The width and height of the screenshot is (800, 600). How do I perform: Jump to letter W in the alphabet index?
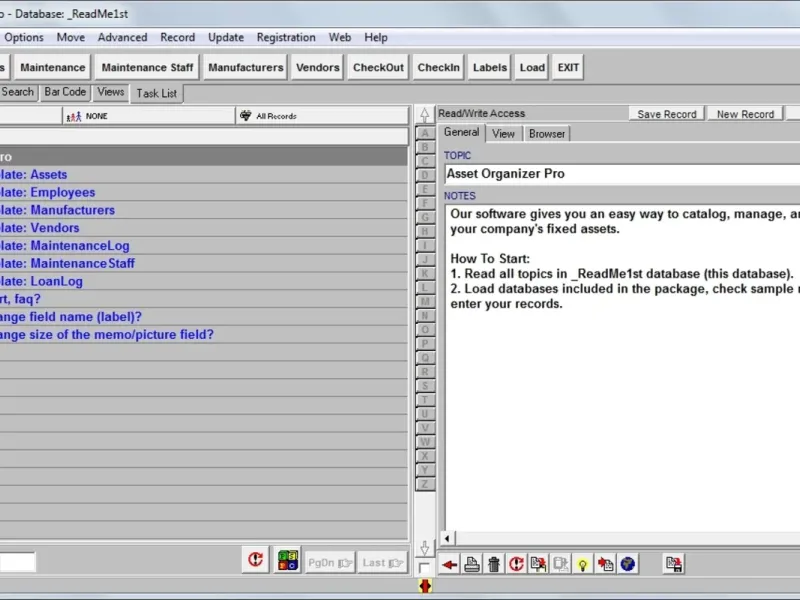(x=425, y=442)
